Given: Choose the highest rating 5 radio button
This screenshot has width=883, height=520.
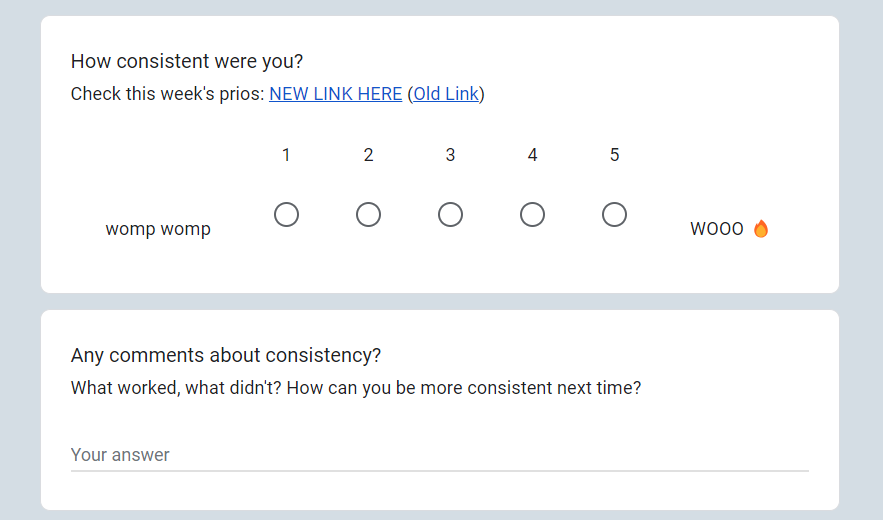Looking at the screenshot, I should click(614, 215).
